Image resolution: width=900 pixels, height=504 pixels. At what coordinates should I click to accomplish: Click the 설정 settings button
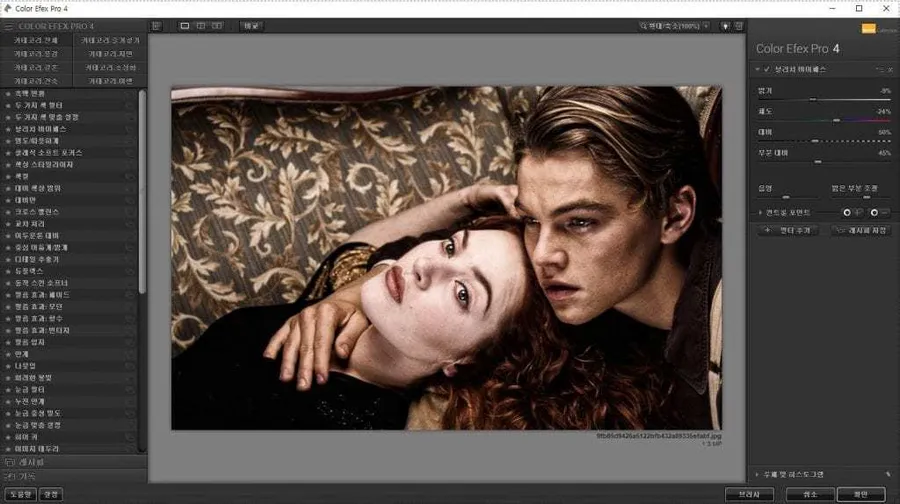tap(51, 494)
